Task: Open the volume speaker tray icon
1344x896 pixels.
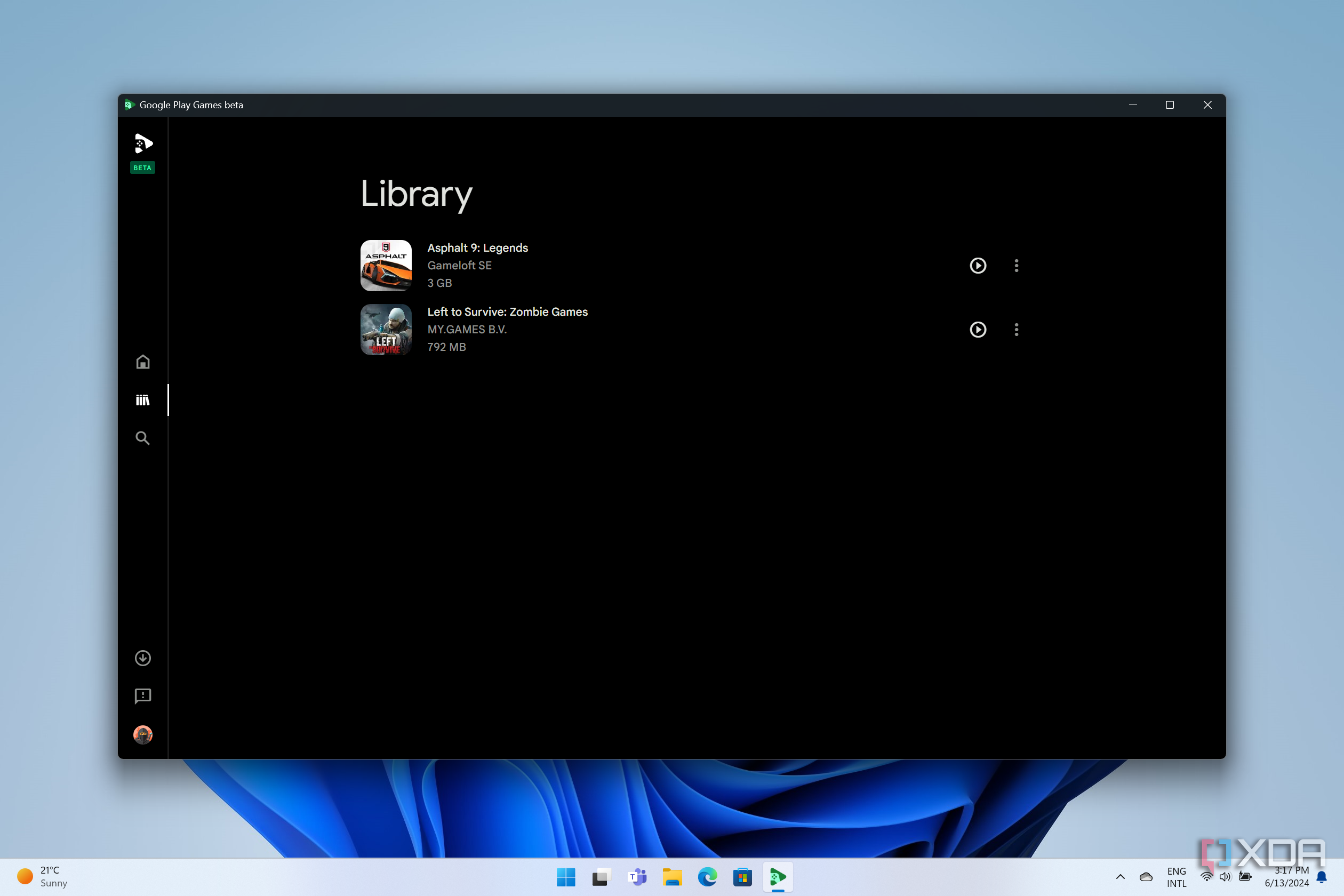Action: pyautogui.click(x=1225, y=877)
